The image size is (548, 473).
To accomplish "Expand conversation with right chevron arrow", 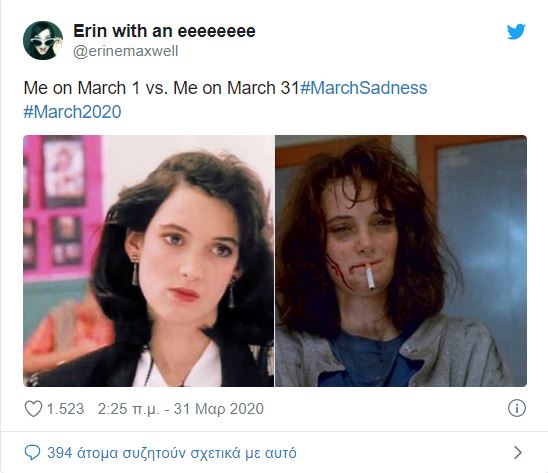I will click(x=518, y=452).
